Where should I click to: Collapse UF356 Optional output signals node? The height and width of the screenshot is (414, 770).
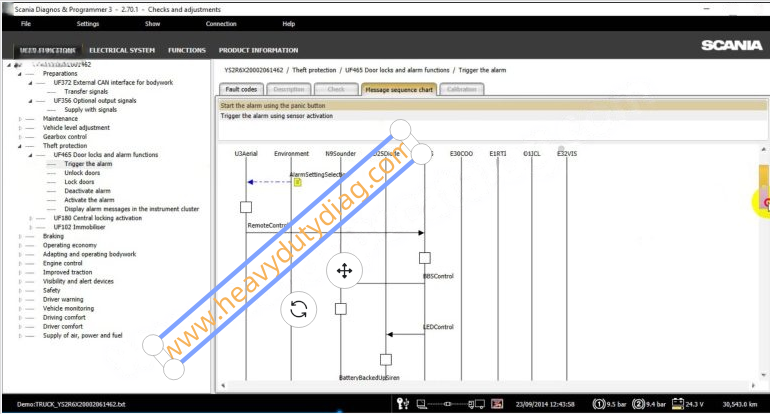coord(30,101)
